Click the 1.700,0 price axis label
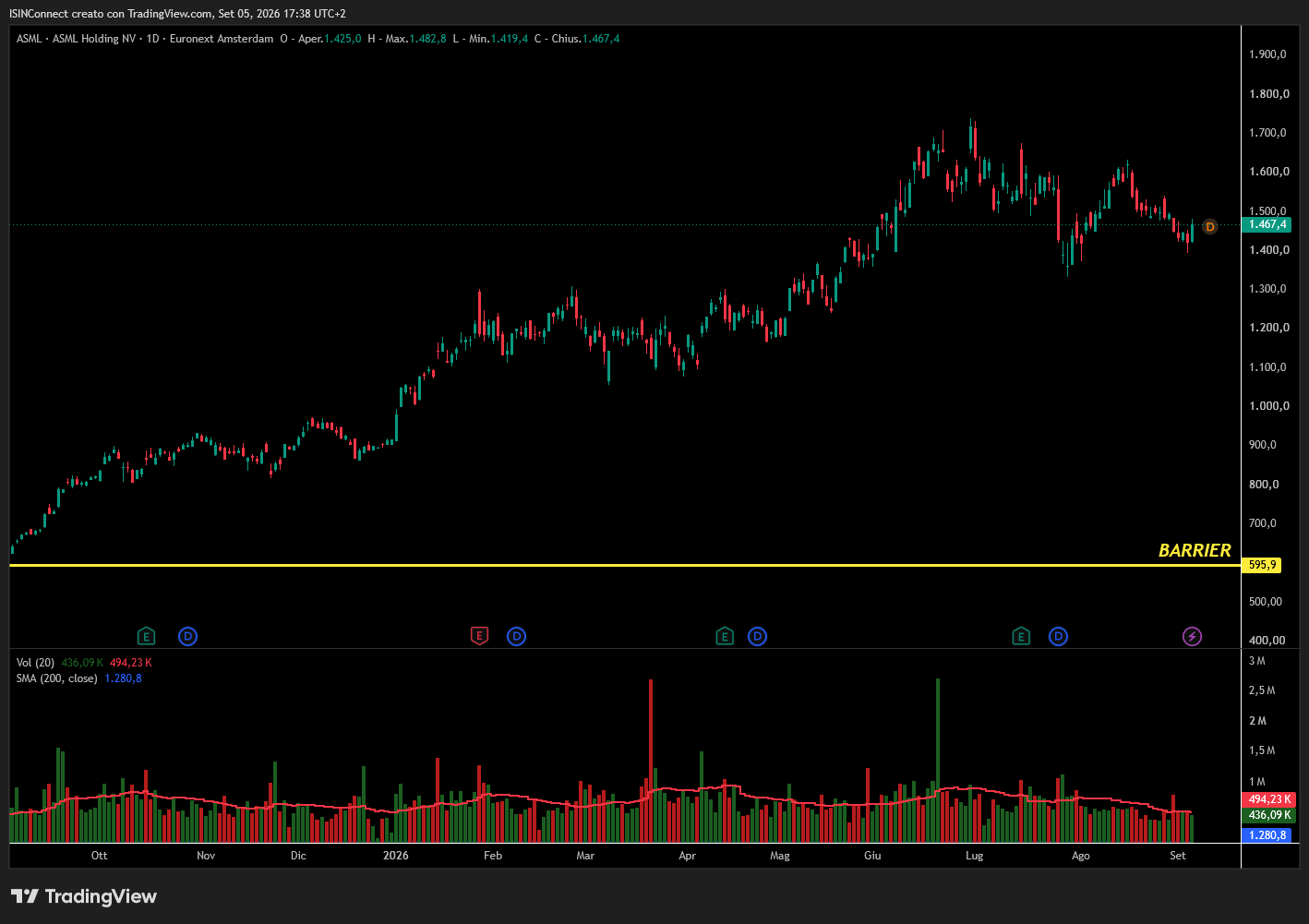The image size is (1309, 924). coord(1267,133)
